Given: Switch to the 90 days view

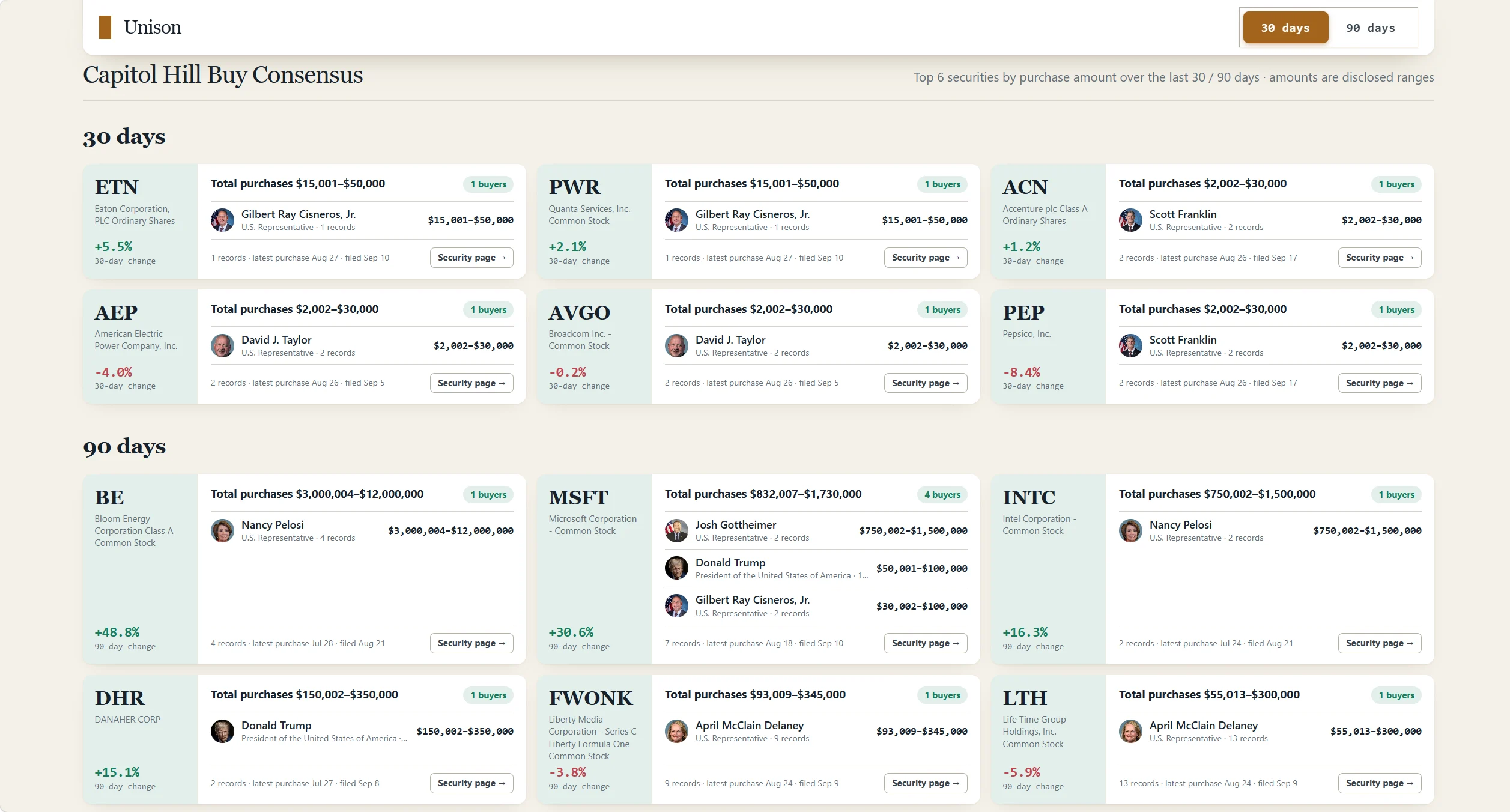Looking at the screenshot, I should (1371, 28).
